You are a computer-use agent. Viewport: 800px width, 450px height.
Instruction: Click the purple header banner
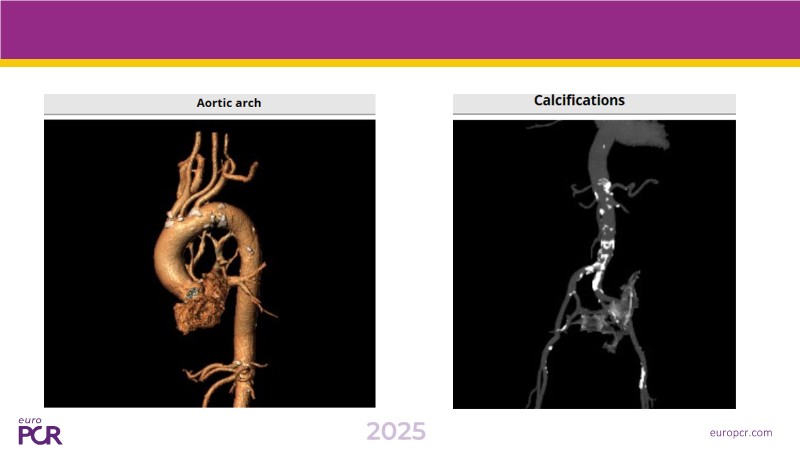coord(400,30)
